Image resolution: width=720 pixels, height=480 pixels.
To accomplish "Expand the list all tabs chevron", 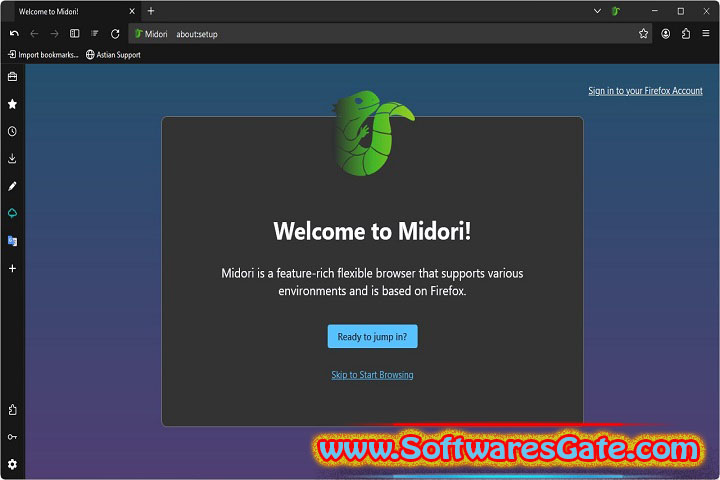I will click(x=597, y=11).
